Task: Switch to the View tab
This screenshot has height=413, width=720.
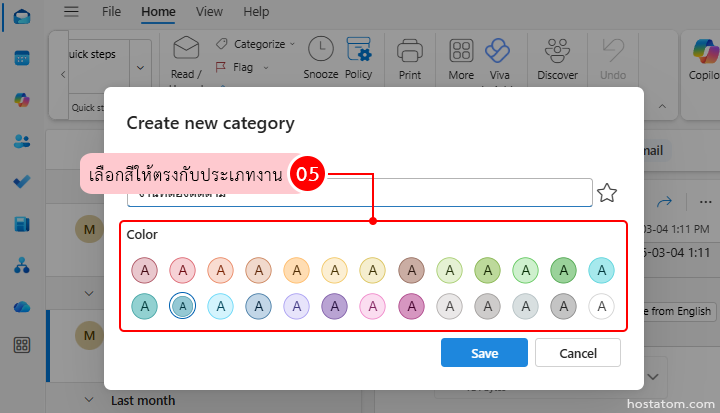Action: click(209, 11)
